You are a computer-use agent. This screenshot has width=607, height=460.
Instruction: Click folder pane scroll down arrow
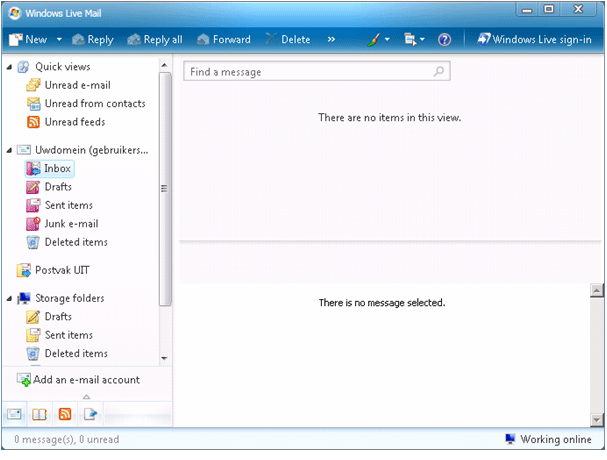[164, 358]
